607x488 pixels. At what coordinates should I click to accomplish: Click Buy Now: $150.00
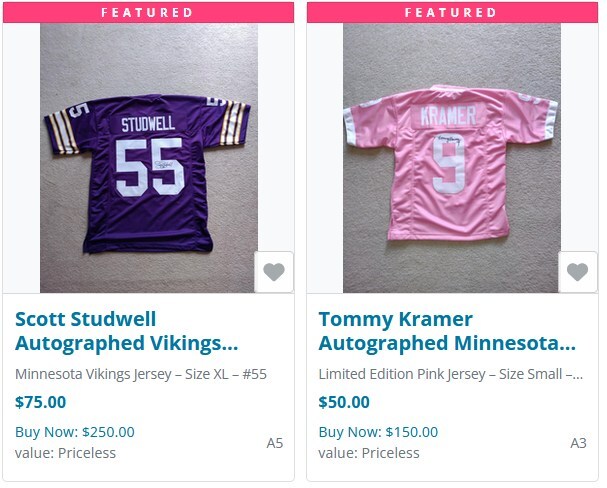(378, 432)
